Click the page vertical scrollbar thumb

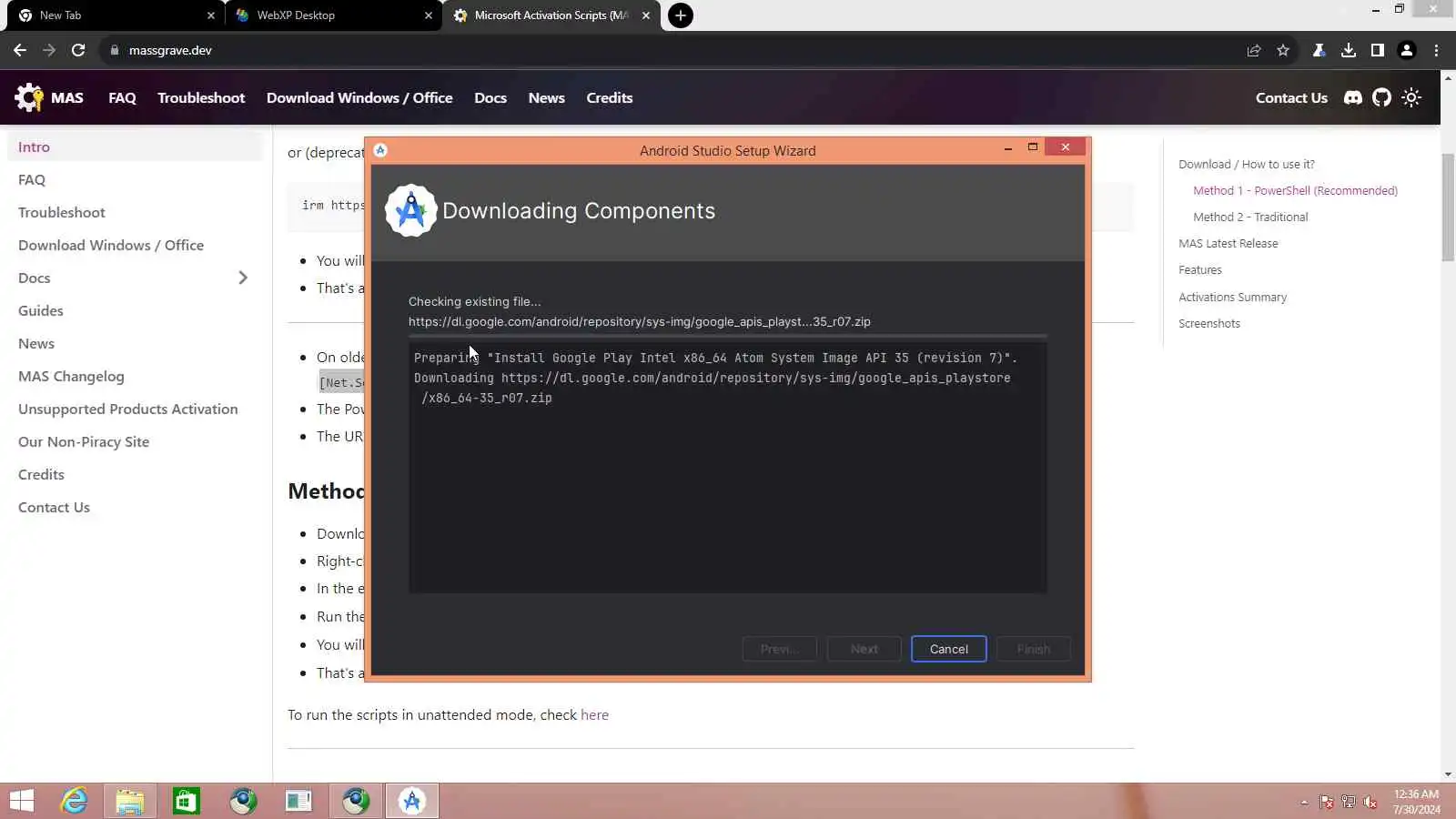1448,207
